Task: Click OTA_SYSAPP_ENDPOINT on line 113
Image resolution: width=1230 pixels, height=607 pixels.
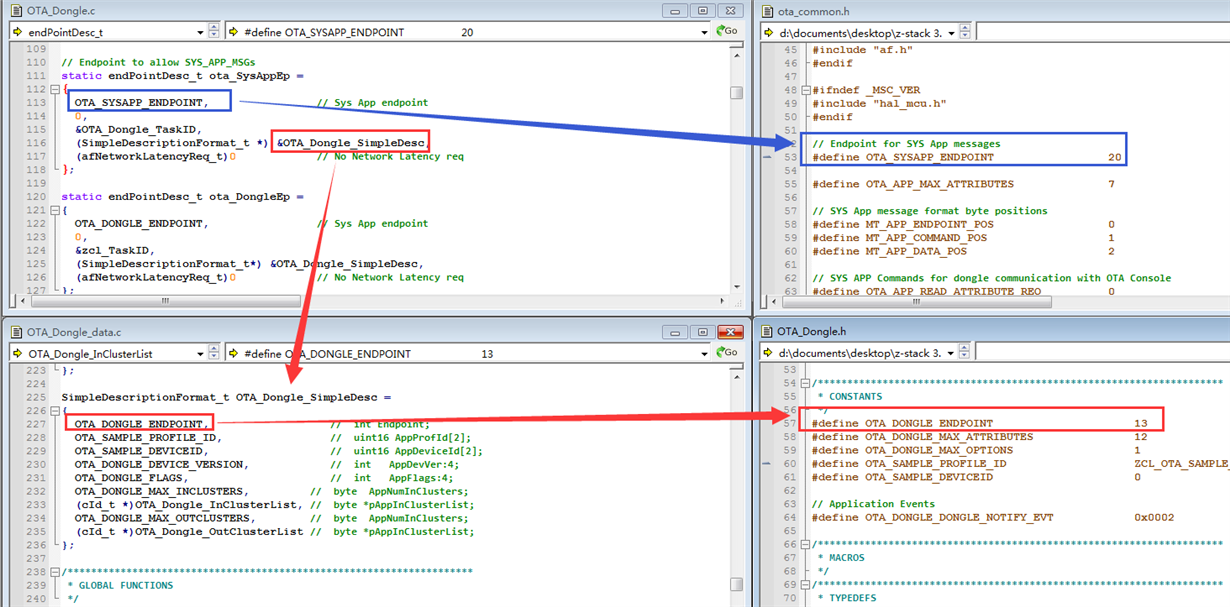Action: point(138,102)
